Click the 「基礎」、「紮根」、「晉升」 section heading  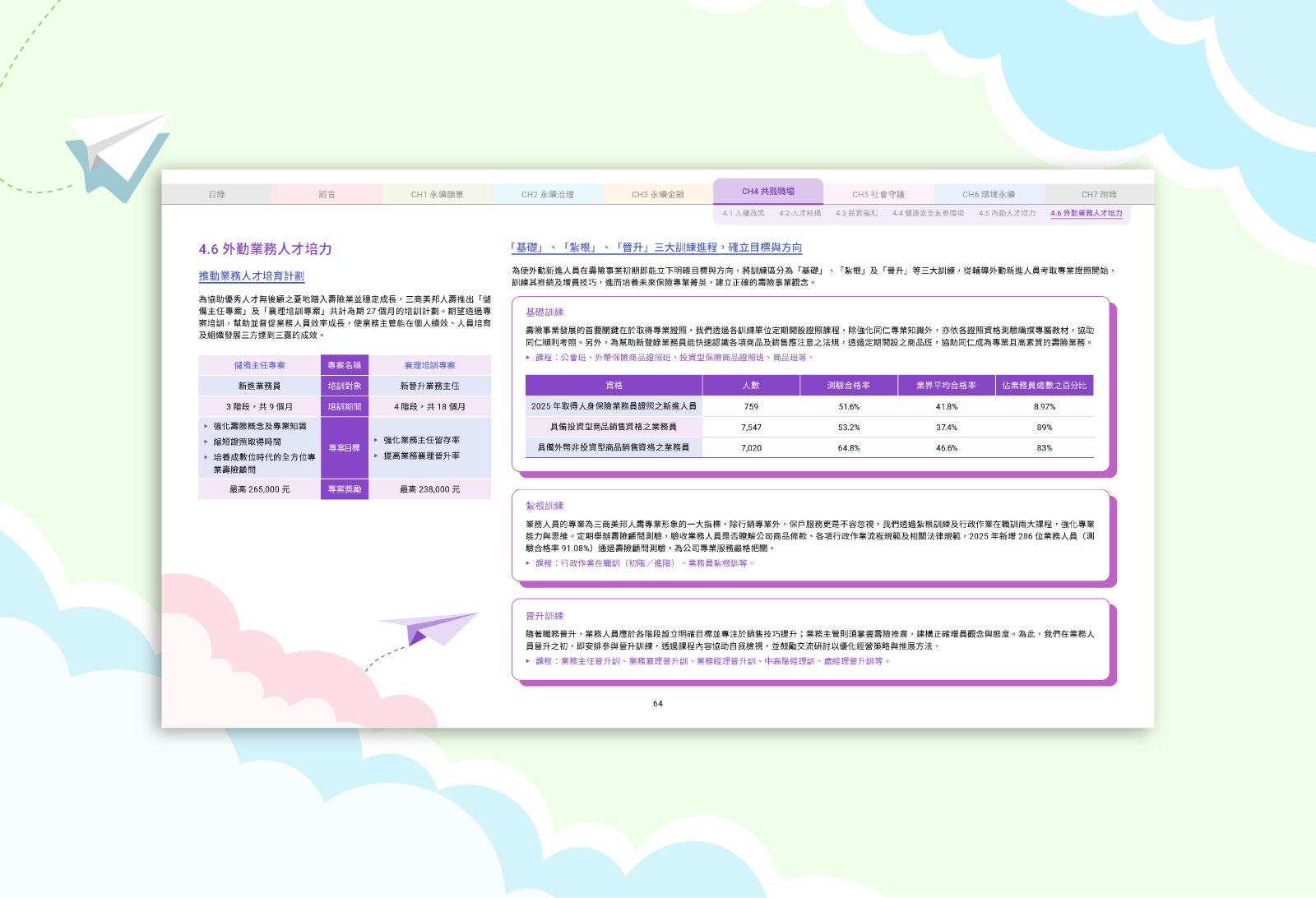coord(656,248)
